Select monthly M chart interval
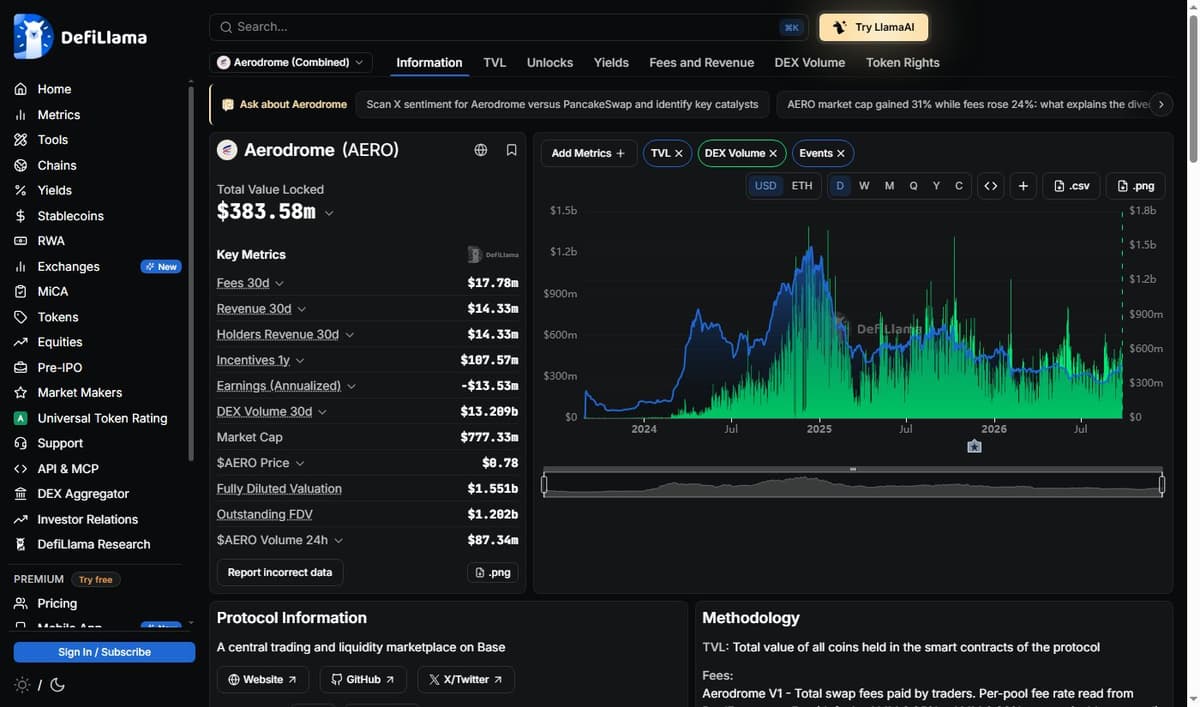Screen dimensions: 1200x707 pyautogui.click(x=889, y=186)
